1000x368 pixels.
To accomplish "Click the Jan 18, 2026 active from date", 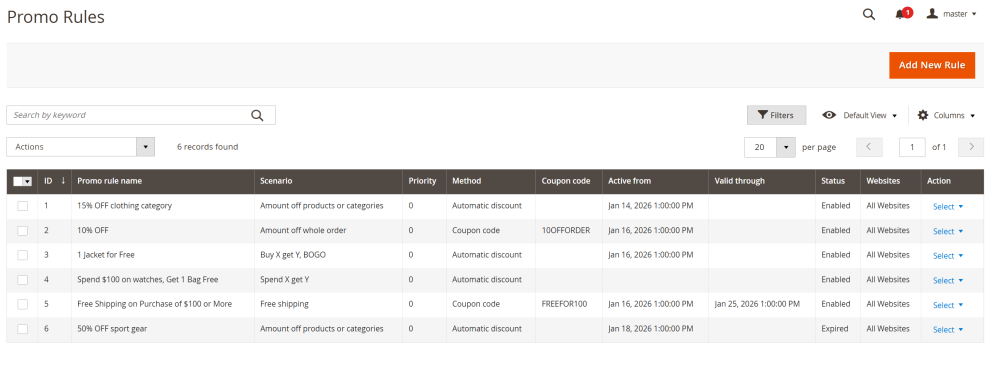I will coord(651,329).
